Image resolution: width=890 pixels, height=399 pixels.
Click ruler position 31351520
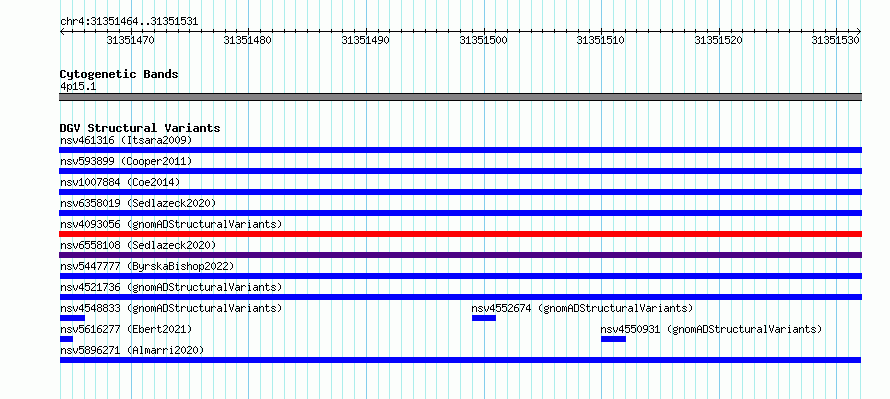click(x=719, y=40)
